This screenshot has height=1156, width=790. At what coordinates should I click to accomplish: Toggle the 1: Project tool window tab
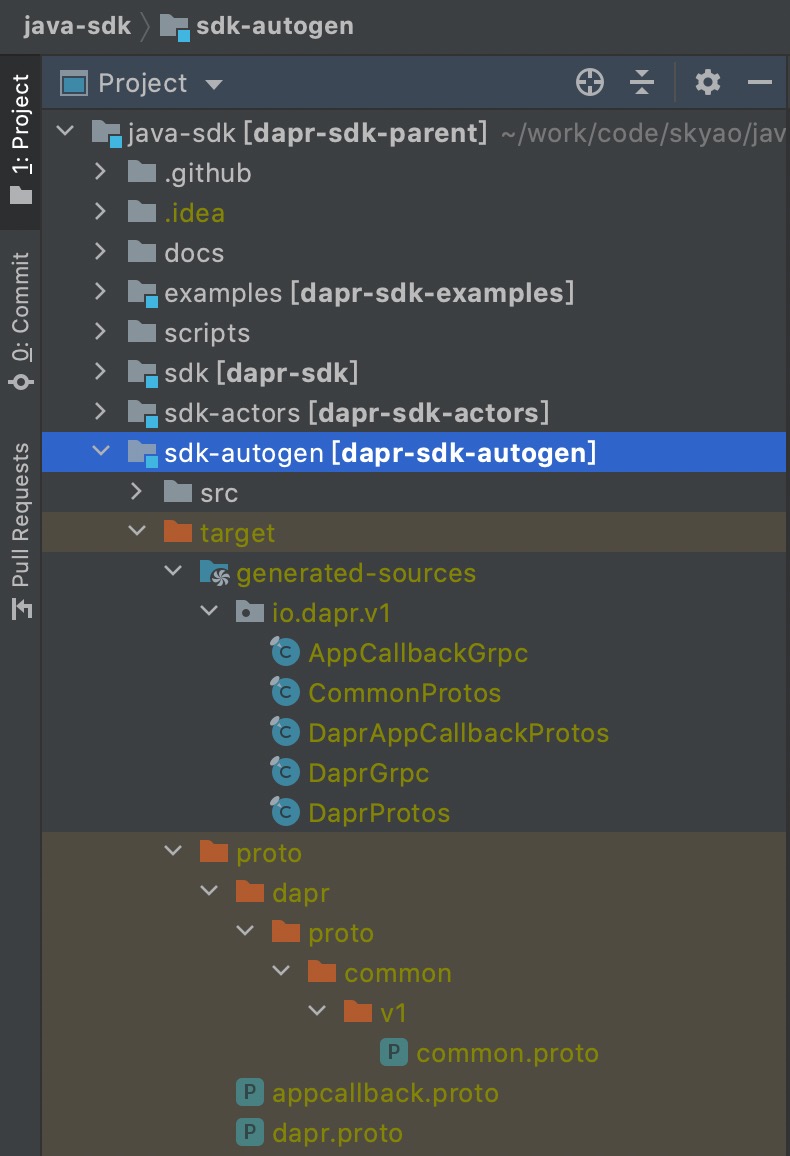coord(21,139)
